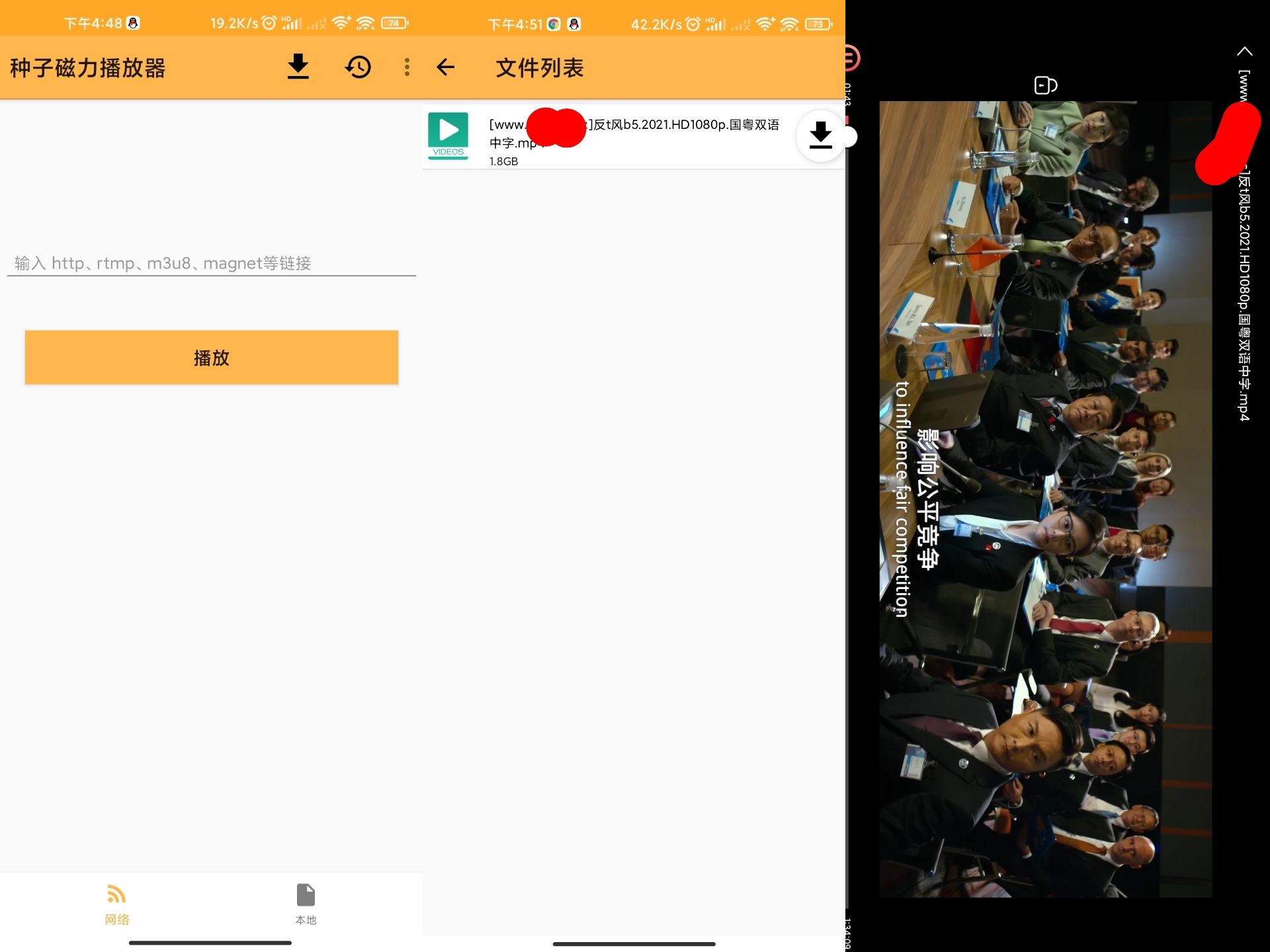Select the URL input field
The image size is (1270, 952).
coord(214,262)
